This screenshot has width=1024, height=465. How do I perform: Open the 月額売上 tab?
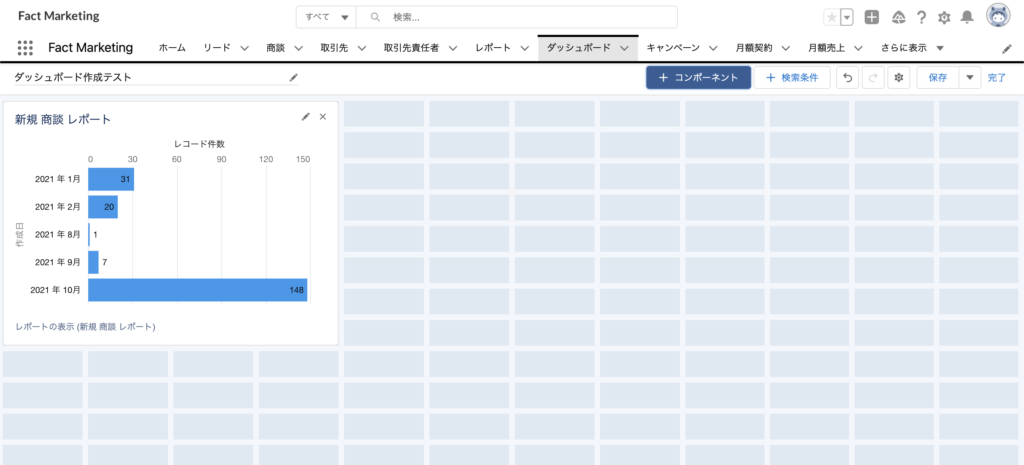click(x=826, y=48)
